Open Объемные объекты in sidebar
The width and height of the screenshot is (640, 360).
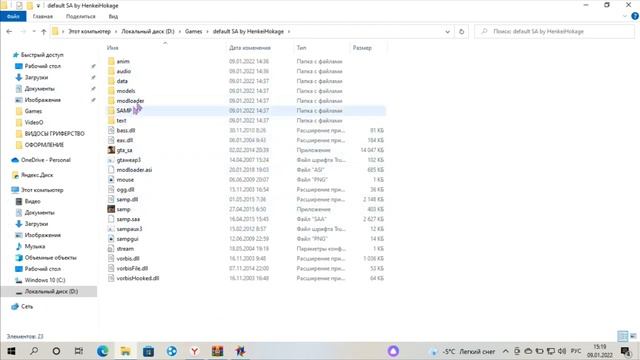[x=51, y=258]
